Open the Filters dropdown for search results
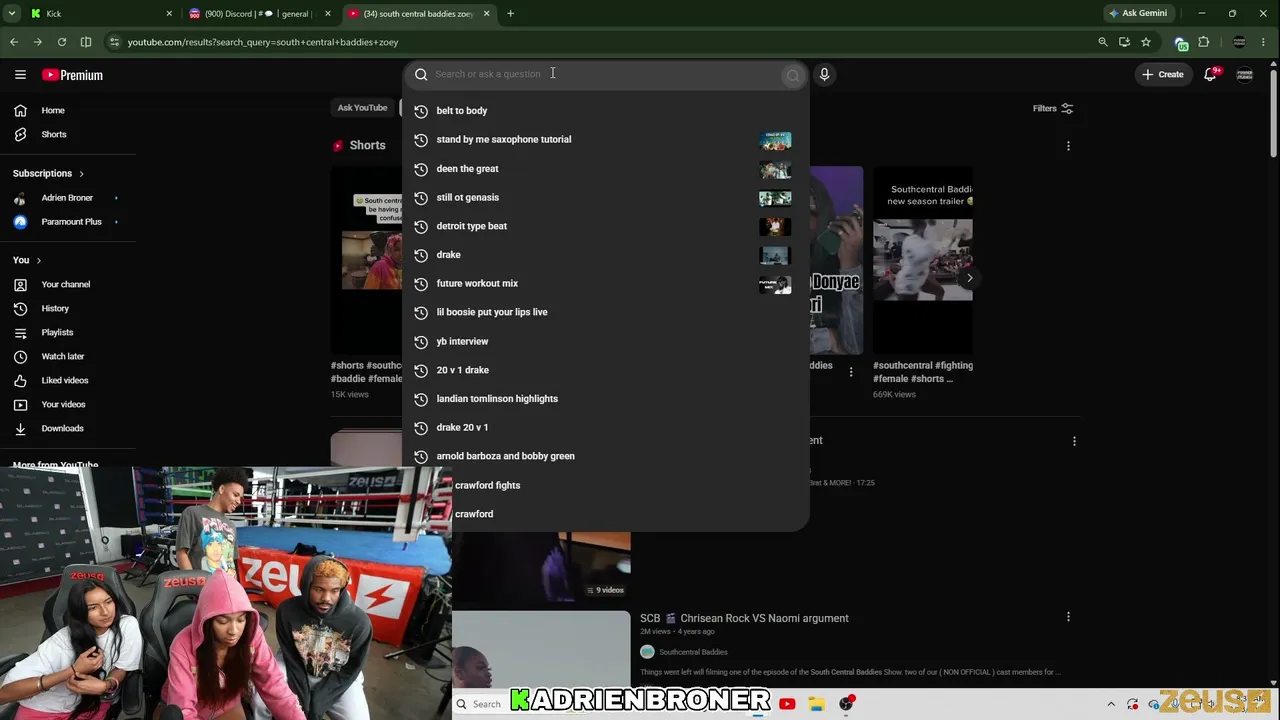1280x720 pixels. click(1053, 108)
